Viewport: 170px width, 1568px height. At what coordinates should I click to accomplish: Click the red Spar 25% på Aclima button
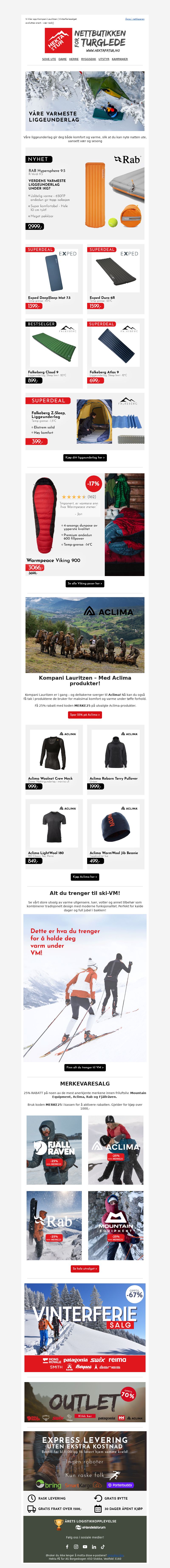(85, 715)
